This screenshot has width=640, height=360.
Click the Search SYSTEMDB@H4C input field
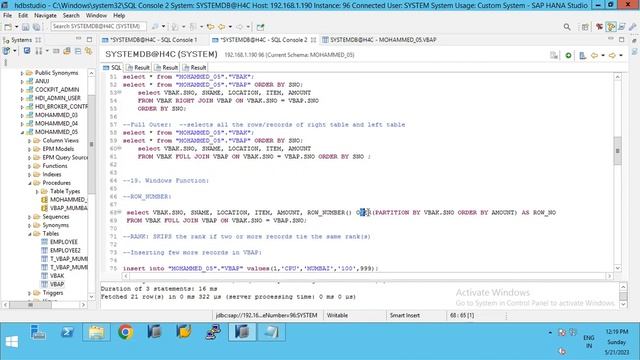(98, 27)
